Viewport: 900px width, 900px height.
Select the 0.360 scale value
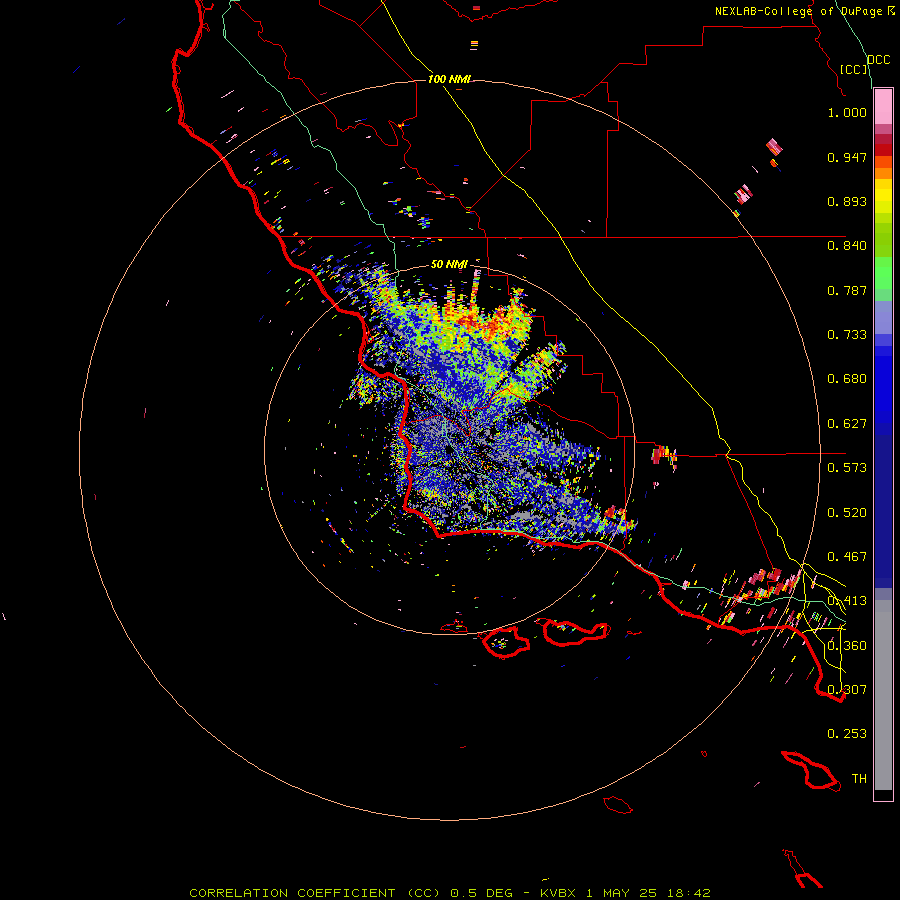[847, 646]
